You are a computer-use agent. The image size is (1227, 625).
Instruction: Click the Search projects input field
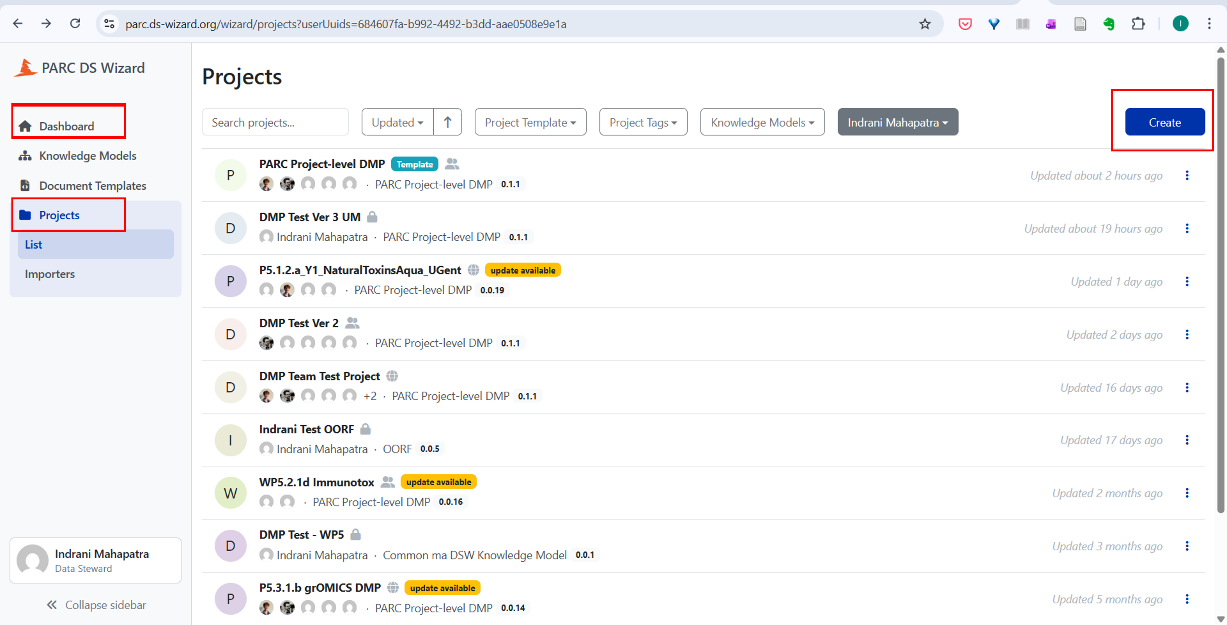(x=275, y=122)
